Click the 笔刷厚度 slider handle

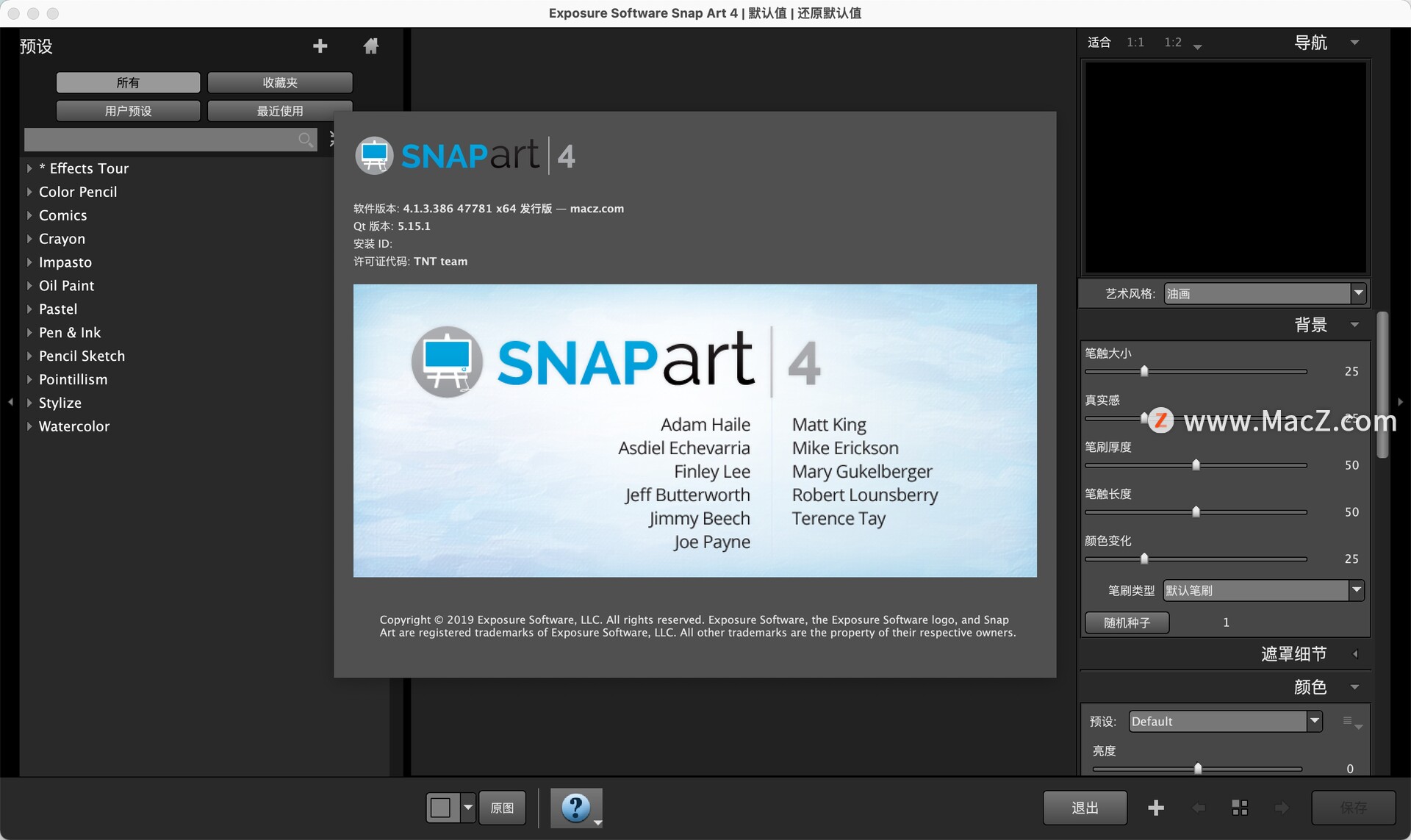(1196, 465)
